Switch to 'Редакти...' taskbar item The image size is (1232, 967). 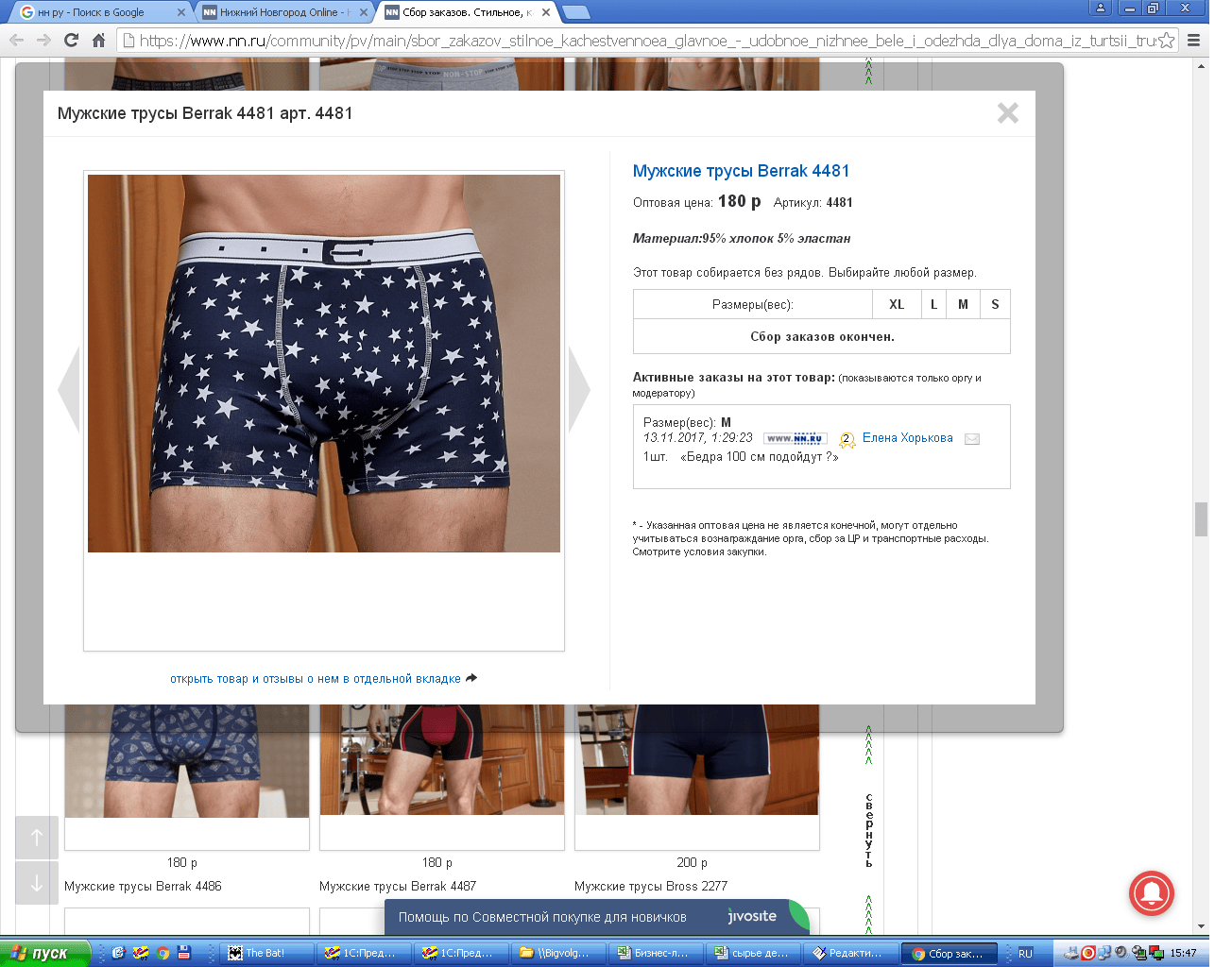(x=852, y=953)
